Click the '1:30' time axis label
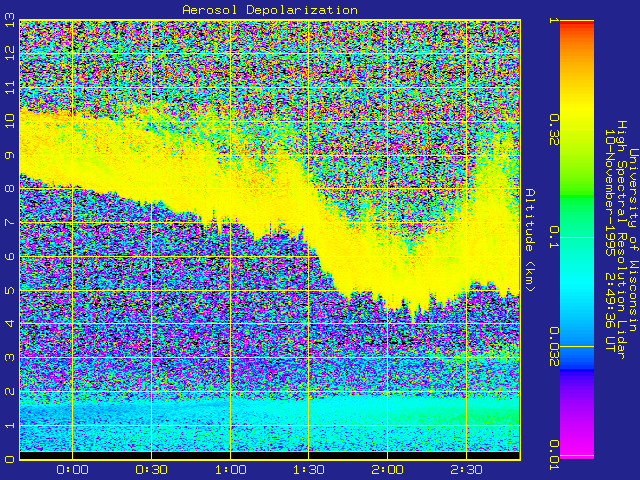The height and width of the screenshot is (480, 640). (x=309, y=470)
